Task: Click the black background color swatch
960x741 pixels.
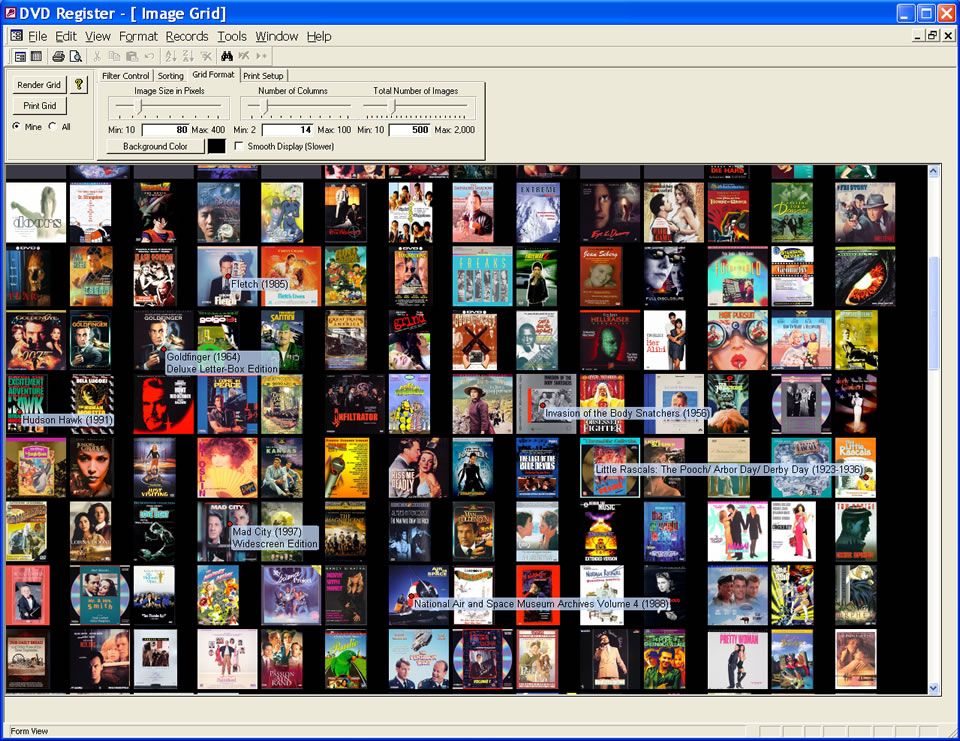Action: pos(217,146)
